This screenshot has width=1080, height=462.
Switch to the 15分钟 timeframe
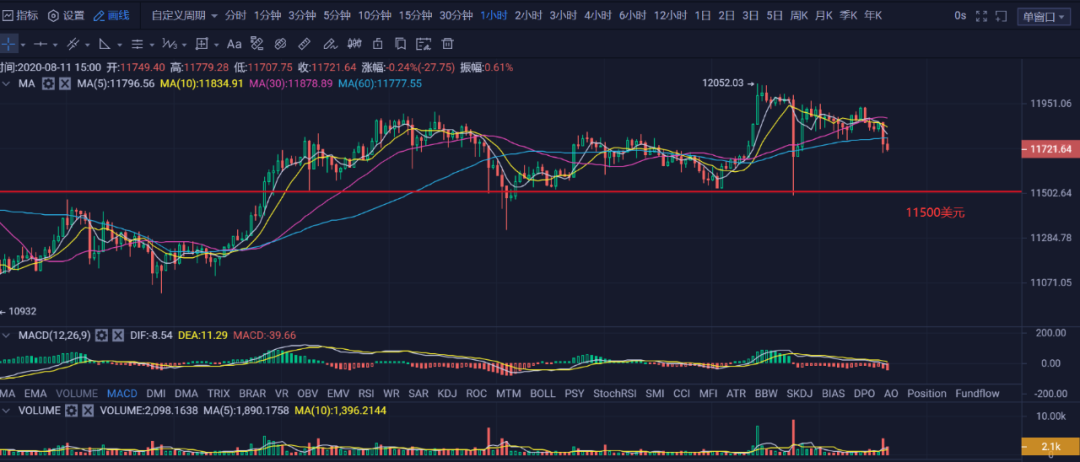(x=416, y=15)
